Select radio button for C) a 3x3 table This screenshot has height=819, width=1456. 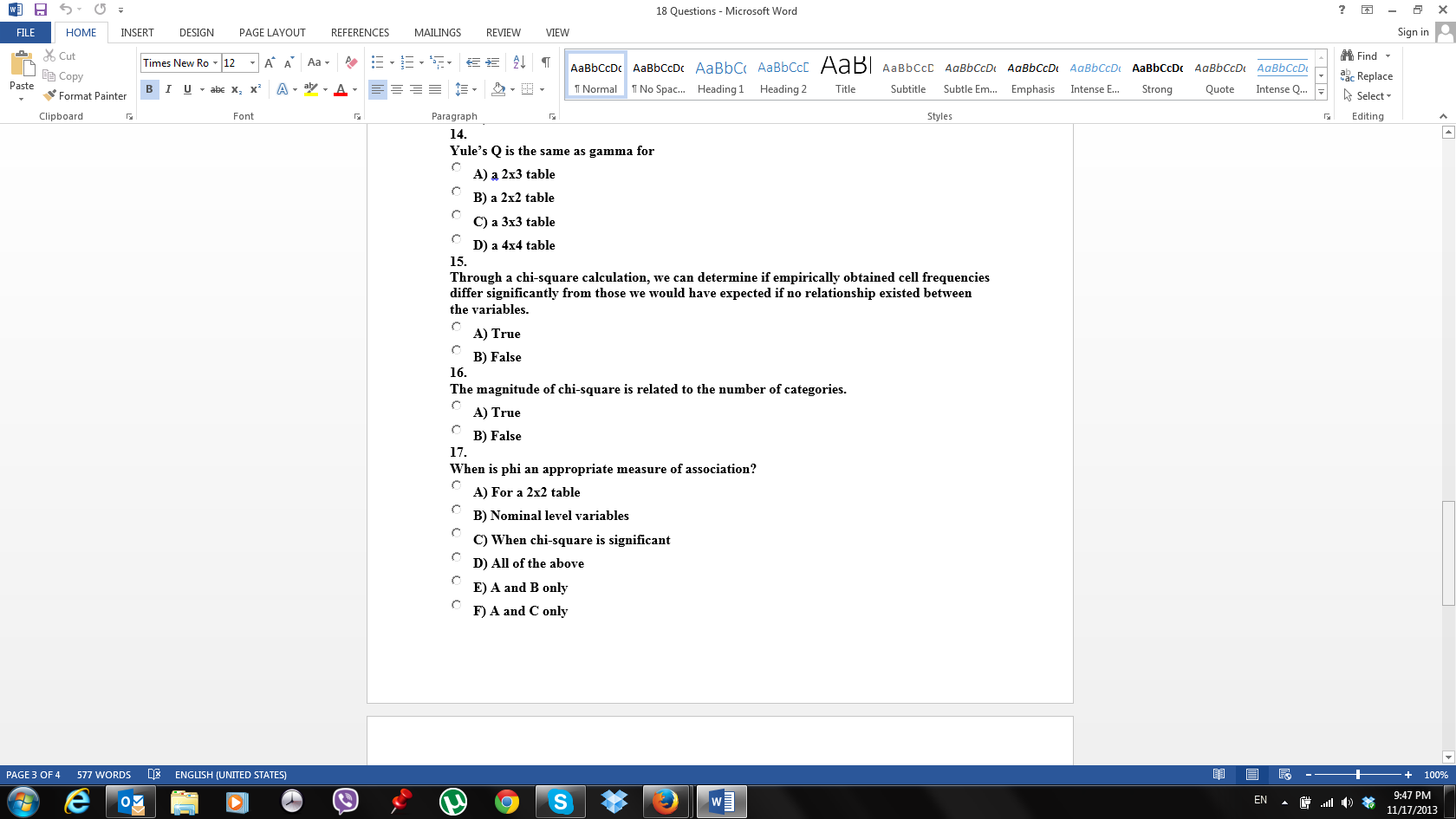(456, 214)
